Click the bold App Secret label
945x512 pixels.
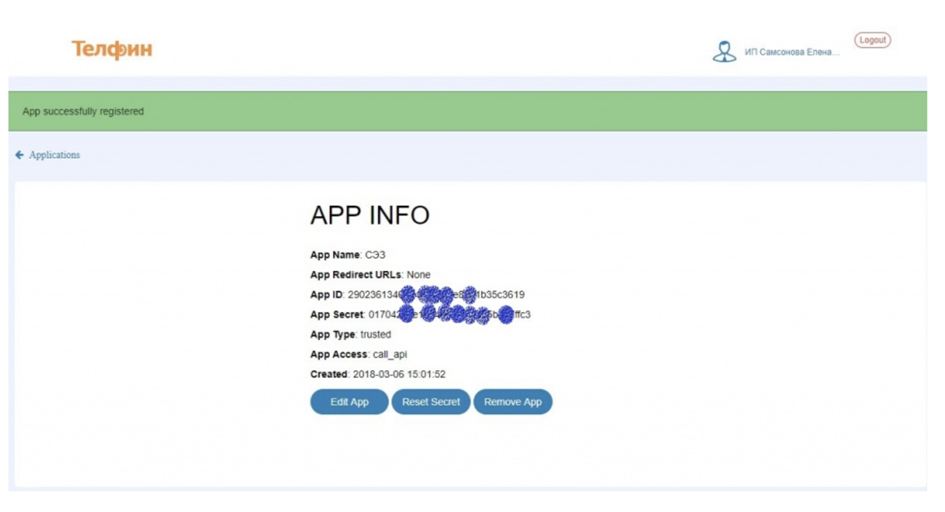tap(337, 315)
